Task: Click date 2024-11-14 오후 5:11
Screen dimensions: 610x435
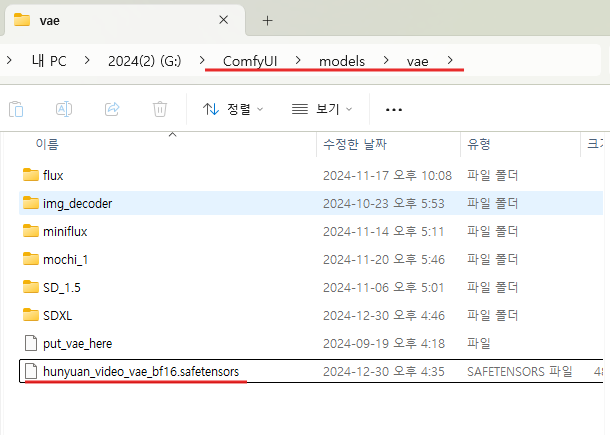Action: [384, 232]
